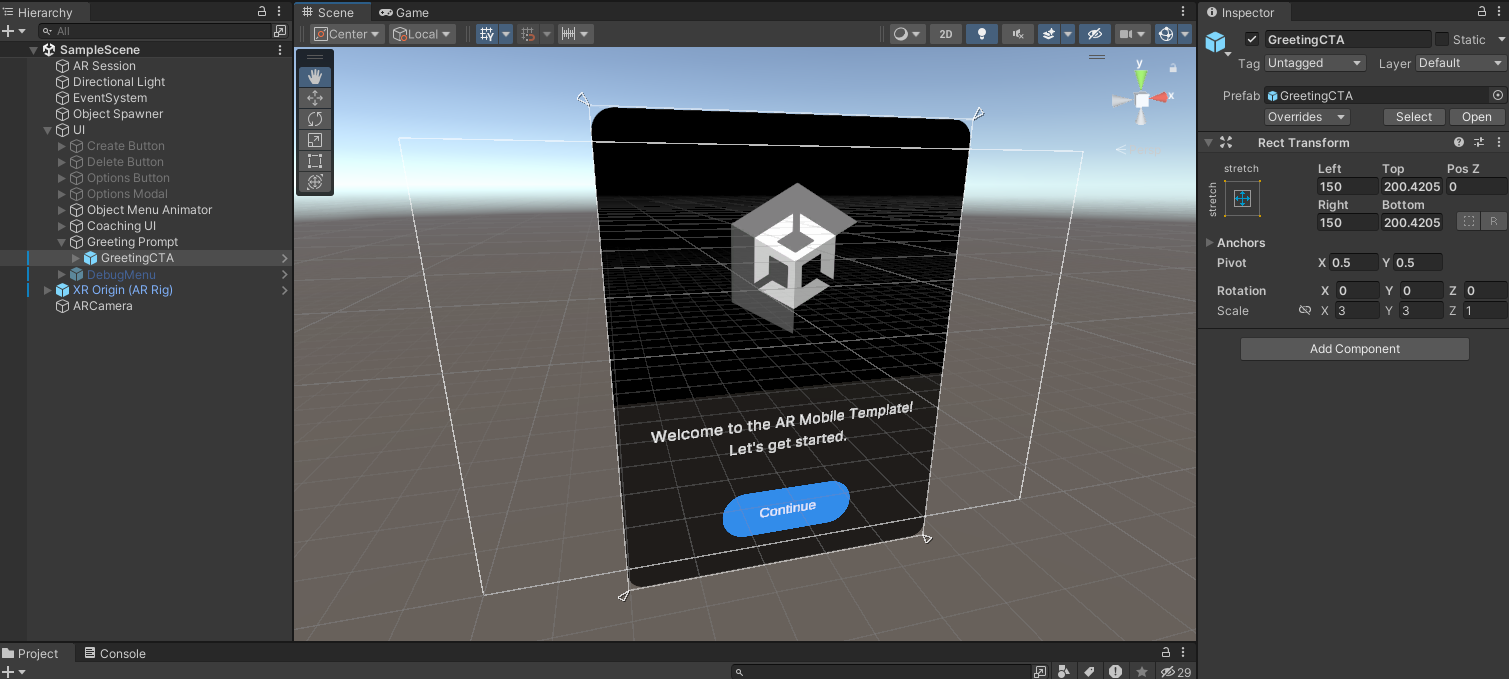Select the Transform tool

(x=315, y=181)
